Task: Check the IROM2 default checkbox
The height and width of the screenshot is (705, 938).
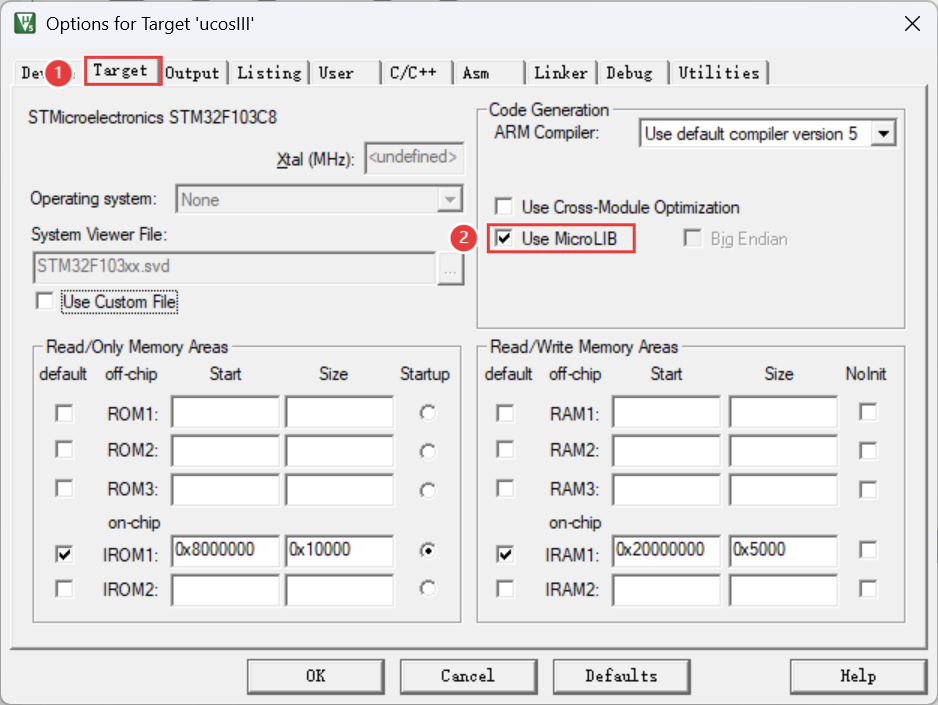Action: point(64,588)
